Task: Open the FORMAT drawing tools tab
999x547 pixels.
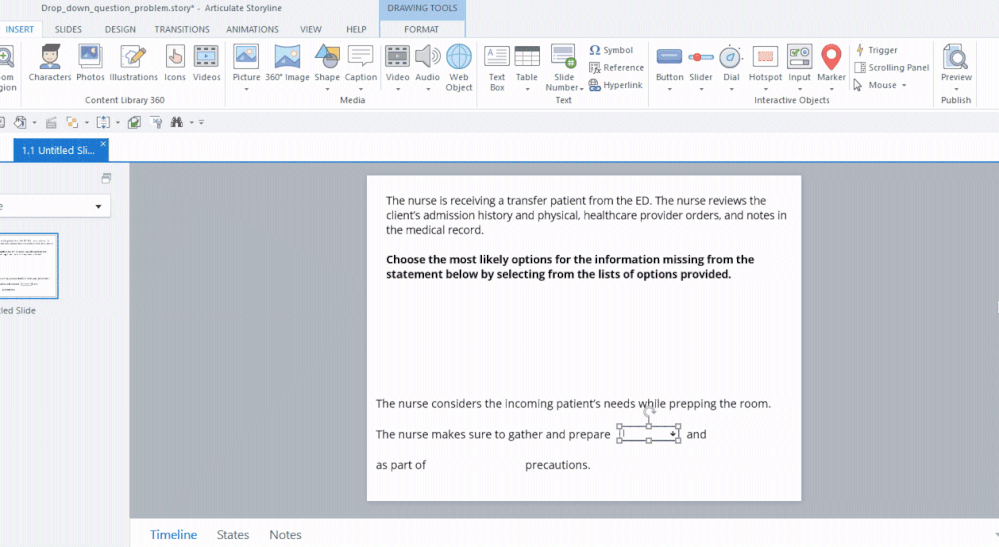Action: (x=421, y=29)
